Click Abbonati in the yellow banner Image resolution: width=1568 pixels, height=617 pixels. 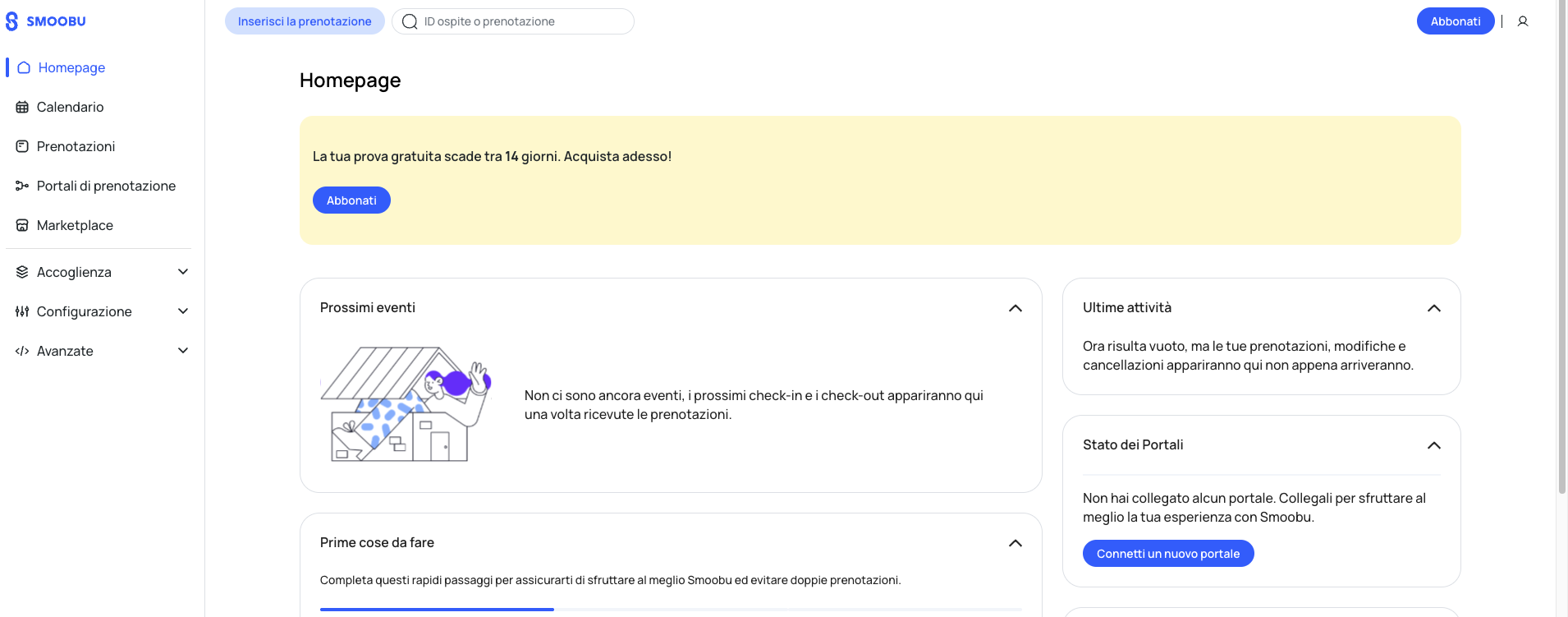point(351,200)
